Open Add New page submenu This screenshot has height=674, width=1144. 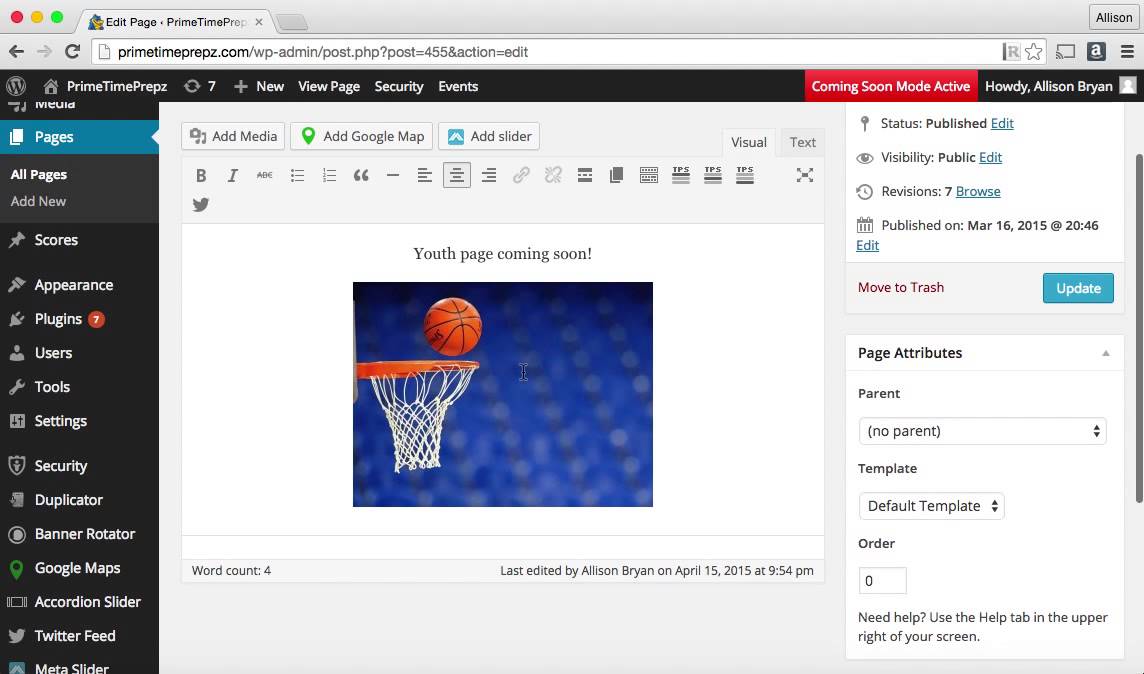point(38,201)
